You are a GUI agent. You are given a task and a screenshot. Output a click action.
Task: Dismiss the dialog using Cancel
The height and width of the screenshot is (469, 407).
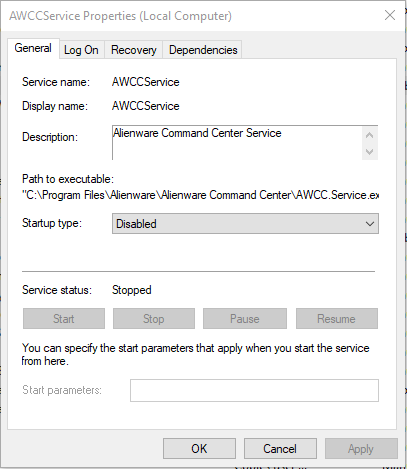point(280,449)
